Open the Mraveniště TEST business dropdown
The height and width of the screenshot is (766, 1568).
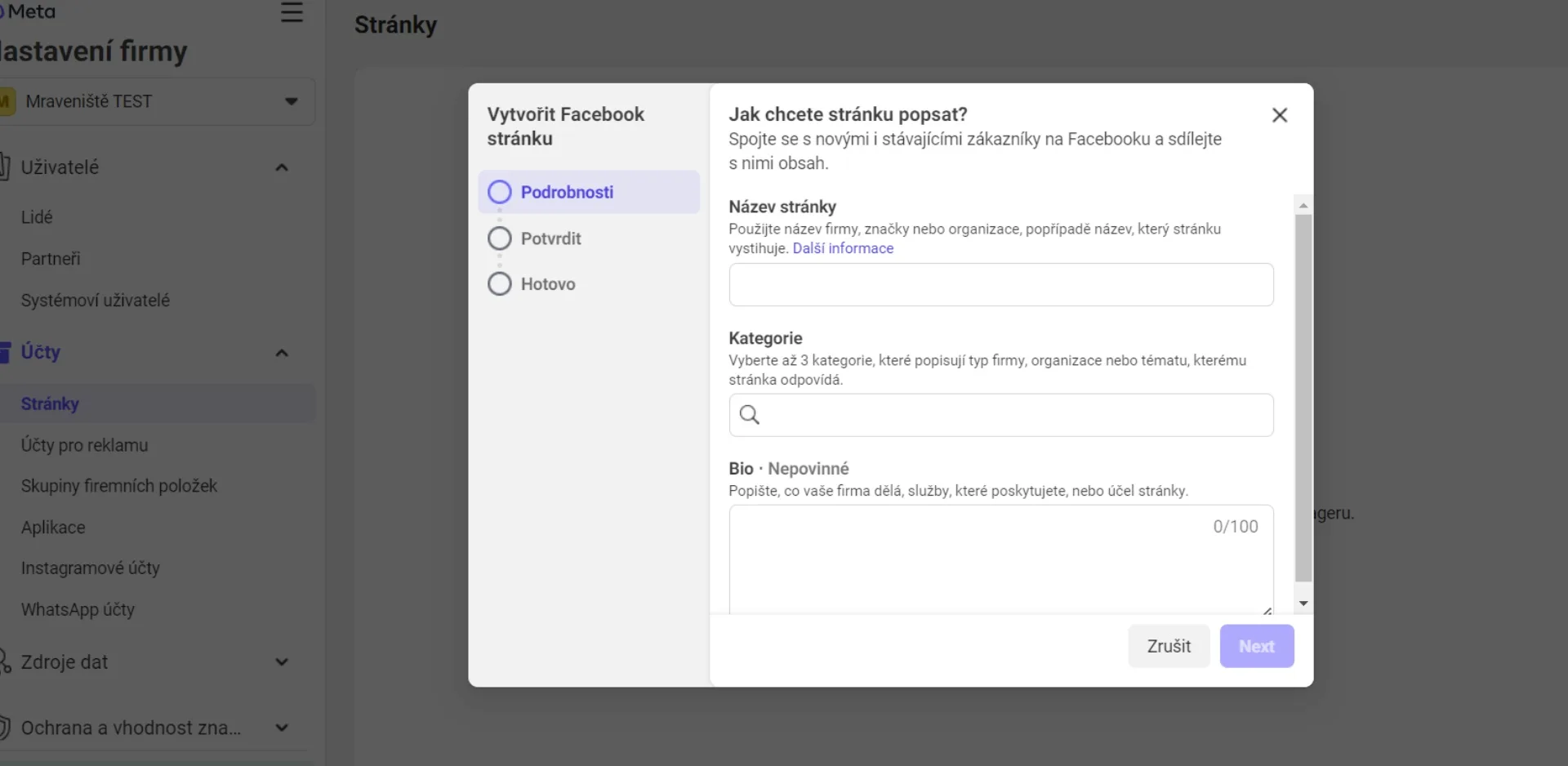tap(157, 101)
